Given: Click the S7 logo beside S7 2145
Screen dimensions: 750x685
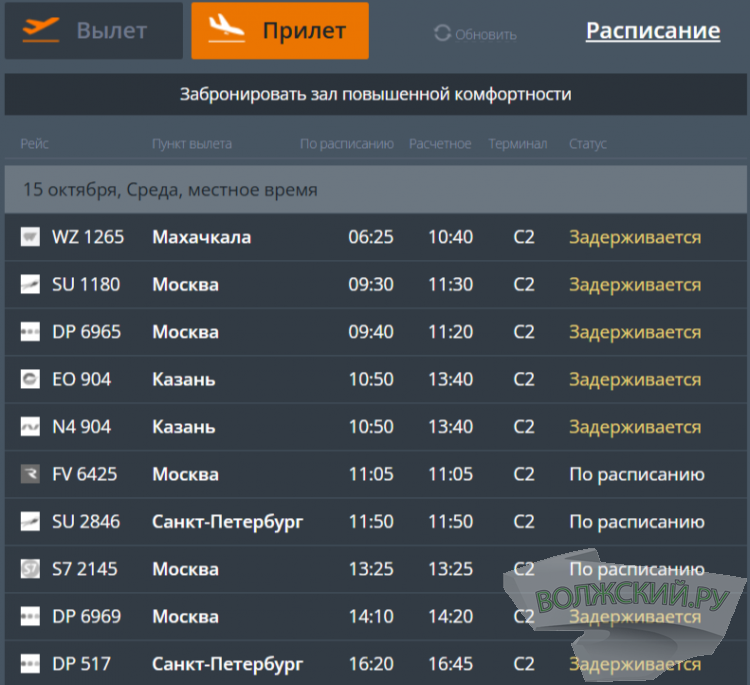Looking at the screenshot, I should coord(30,569).
